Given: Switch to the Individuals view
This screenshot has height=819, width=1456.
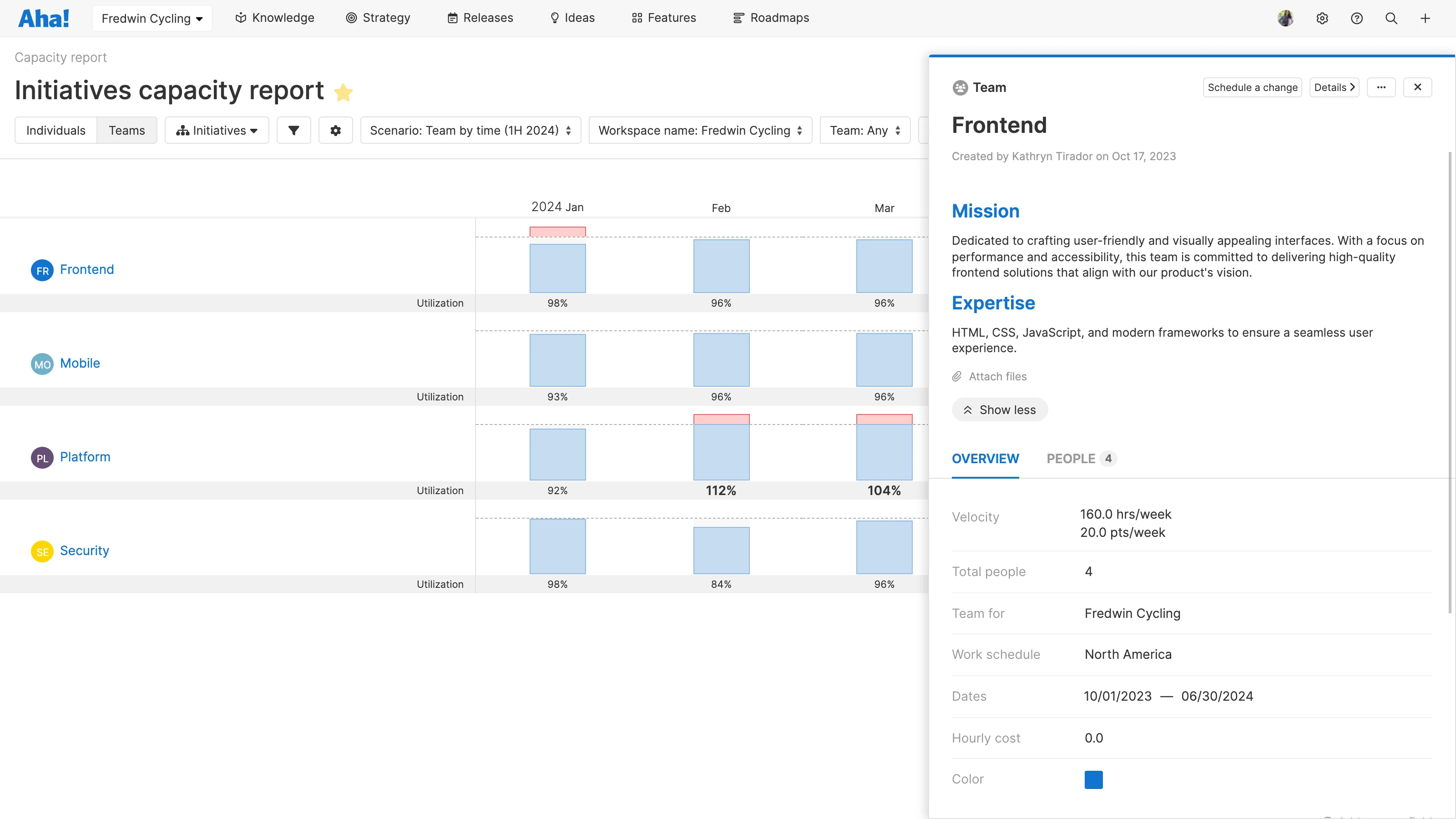Looking at the screenshot, I should click(x=56, y=130).
